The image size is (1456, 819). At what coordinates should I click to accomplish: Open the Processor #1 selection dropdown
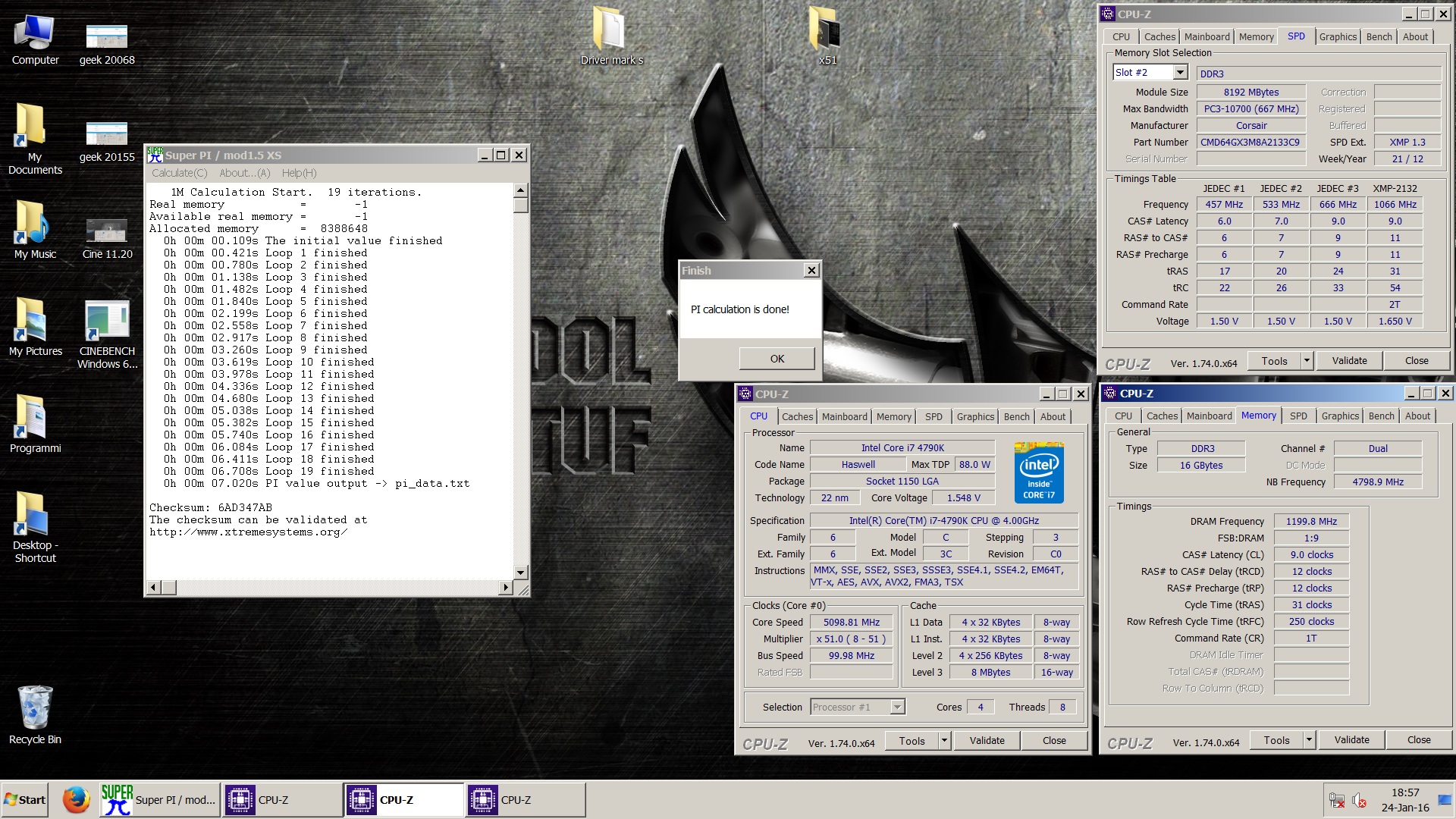(x=897, y=707)
